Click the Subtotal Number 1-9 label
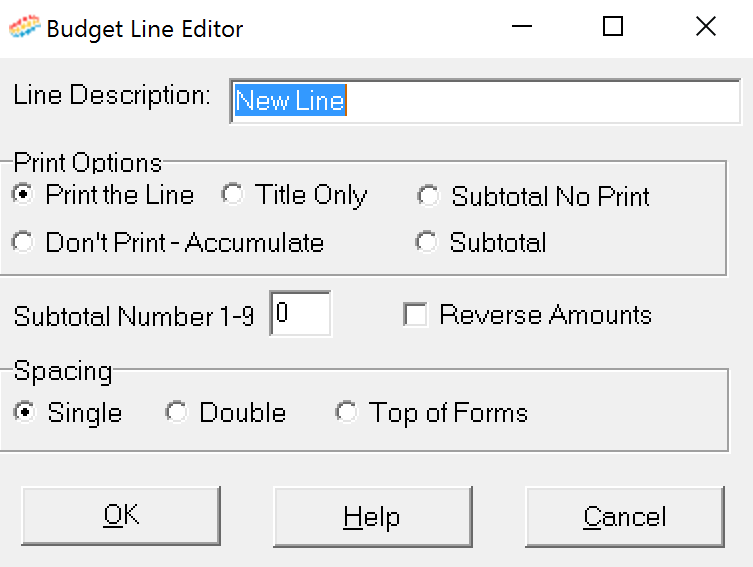The image size is (753, 567). click(134, 316)
